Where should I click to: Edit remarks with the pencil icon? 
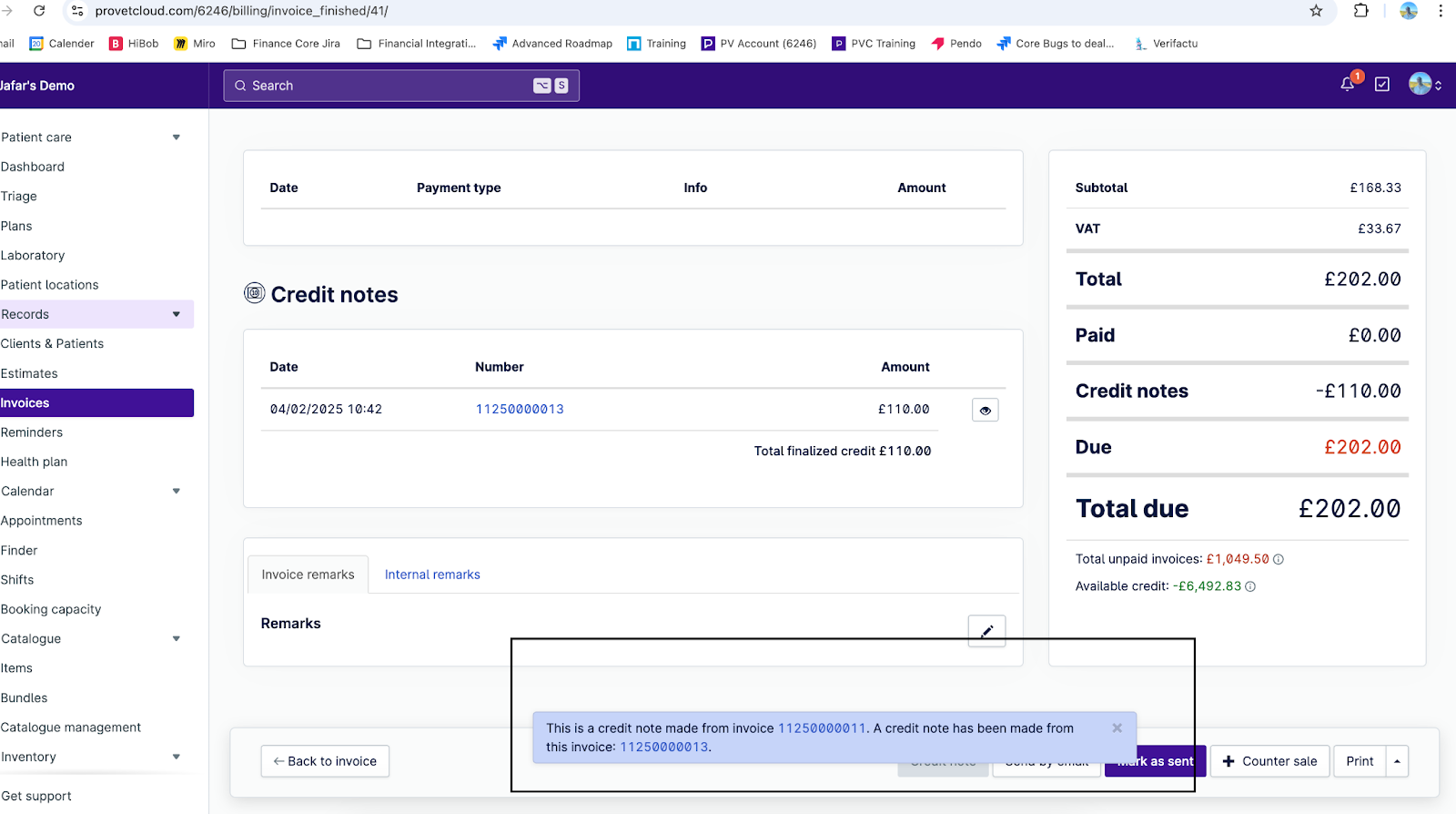click(986, 631)
